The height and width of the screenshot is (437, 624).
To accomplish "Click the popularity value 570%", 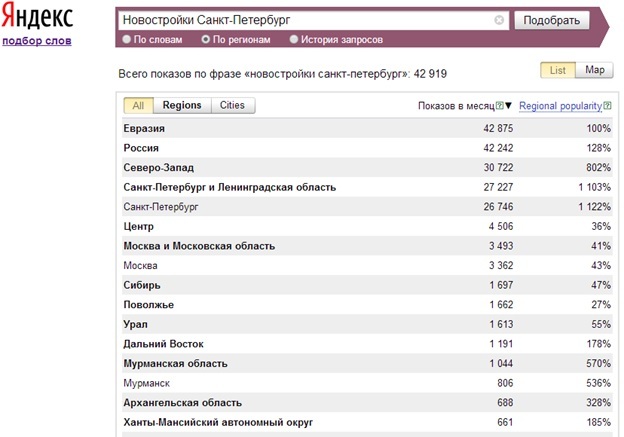I will click(x=598, y=363).
